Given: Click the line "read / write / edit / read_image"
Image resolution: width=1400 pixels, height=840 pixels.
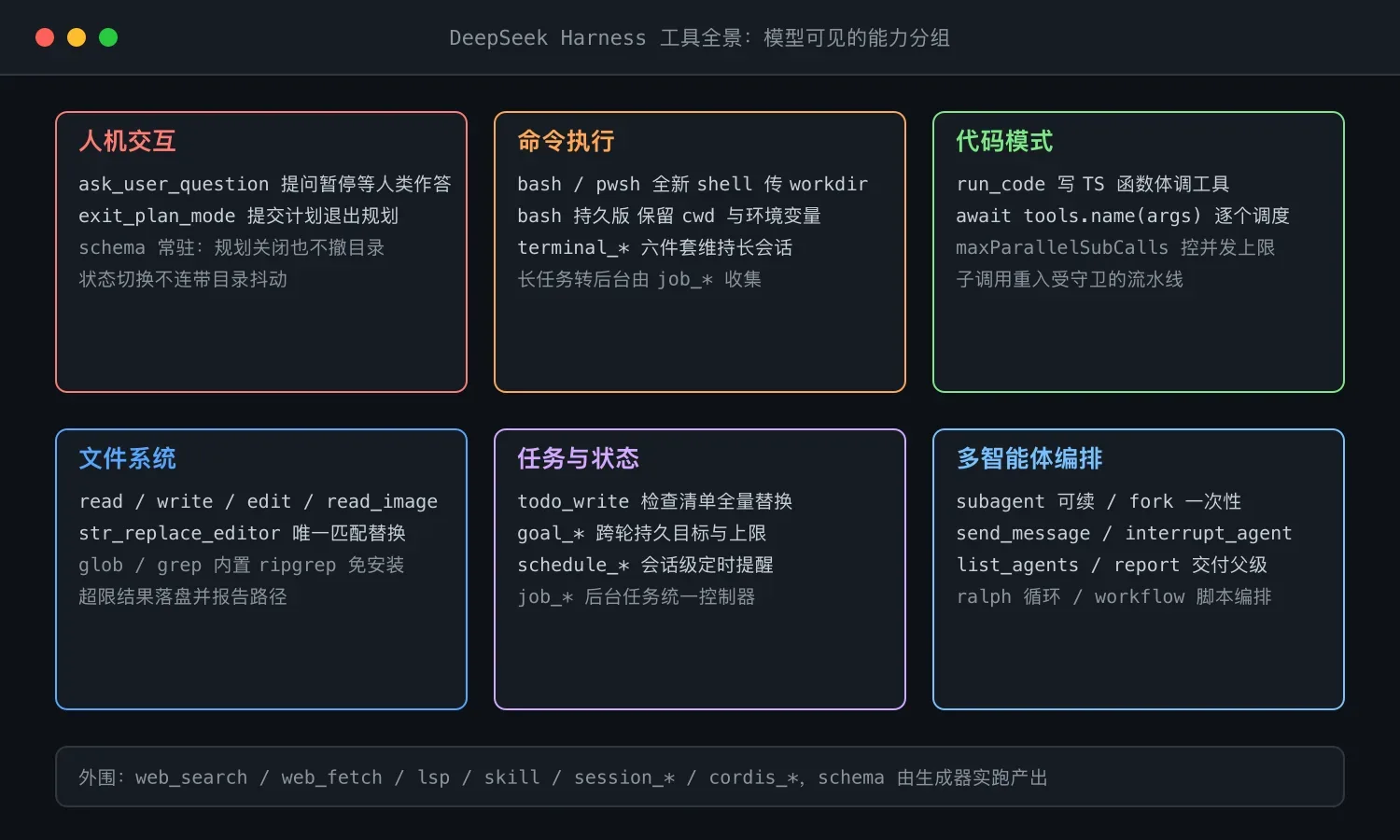Looking at the screenshot, I should (x=259, y=501).
